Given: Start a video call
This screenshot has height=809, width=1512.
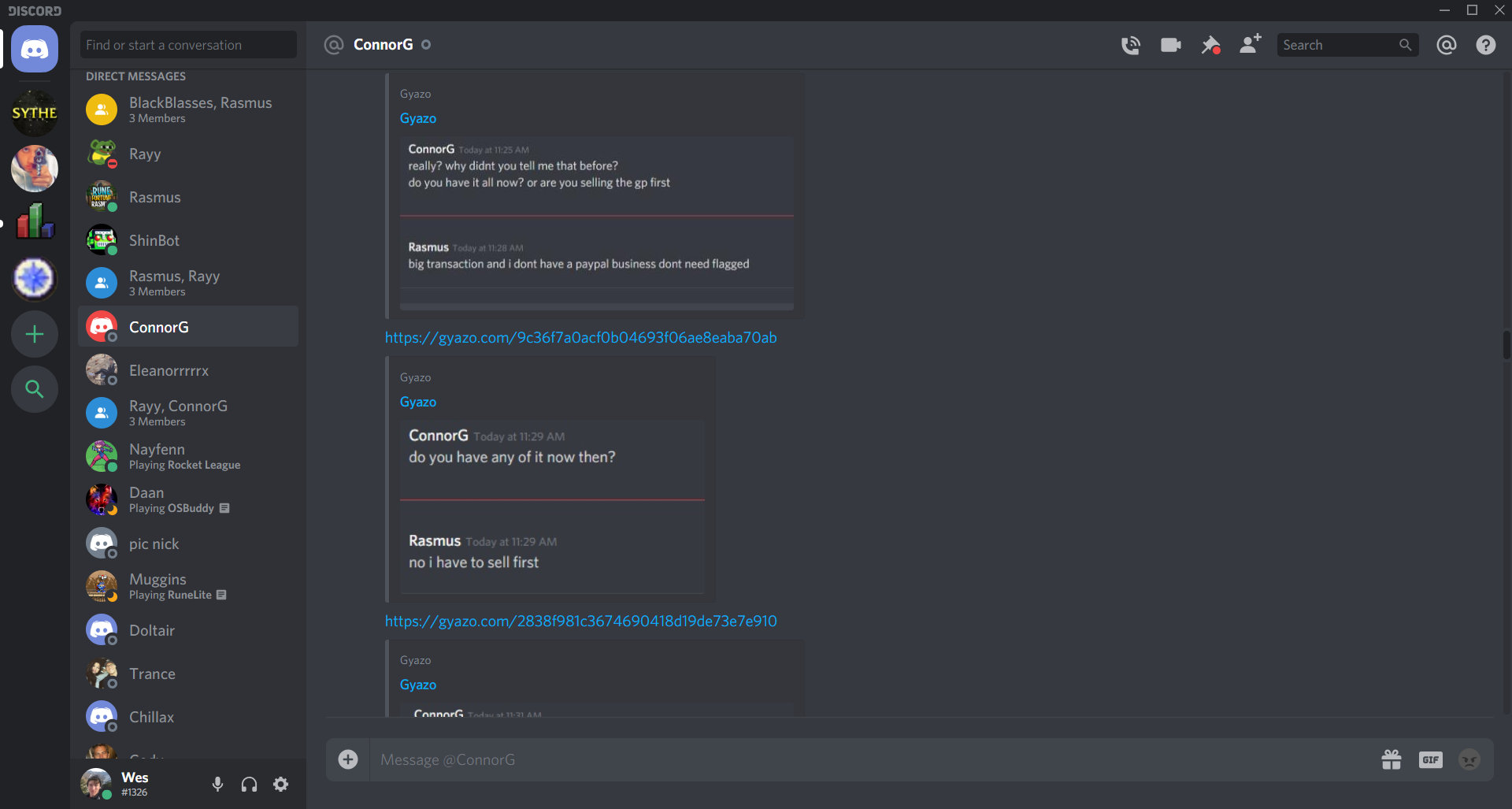Looking at the screenshot, I should tap(1171, 45).
